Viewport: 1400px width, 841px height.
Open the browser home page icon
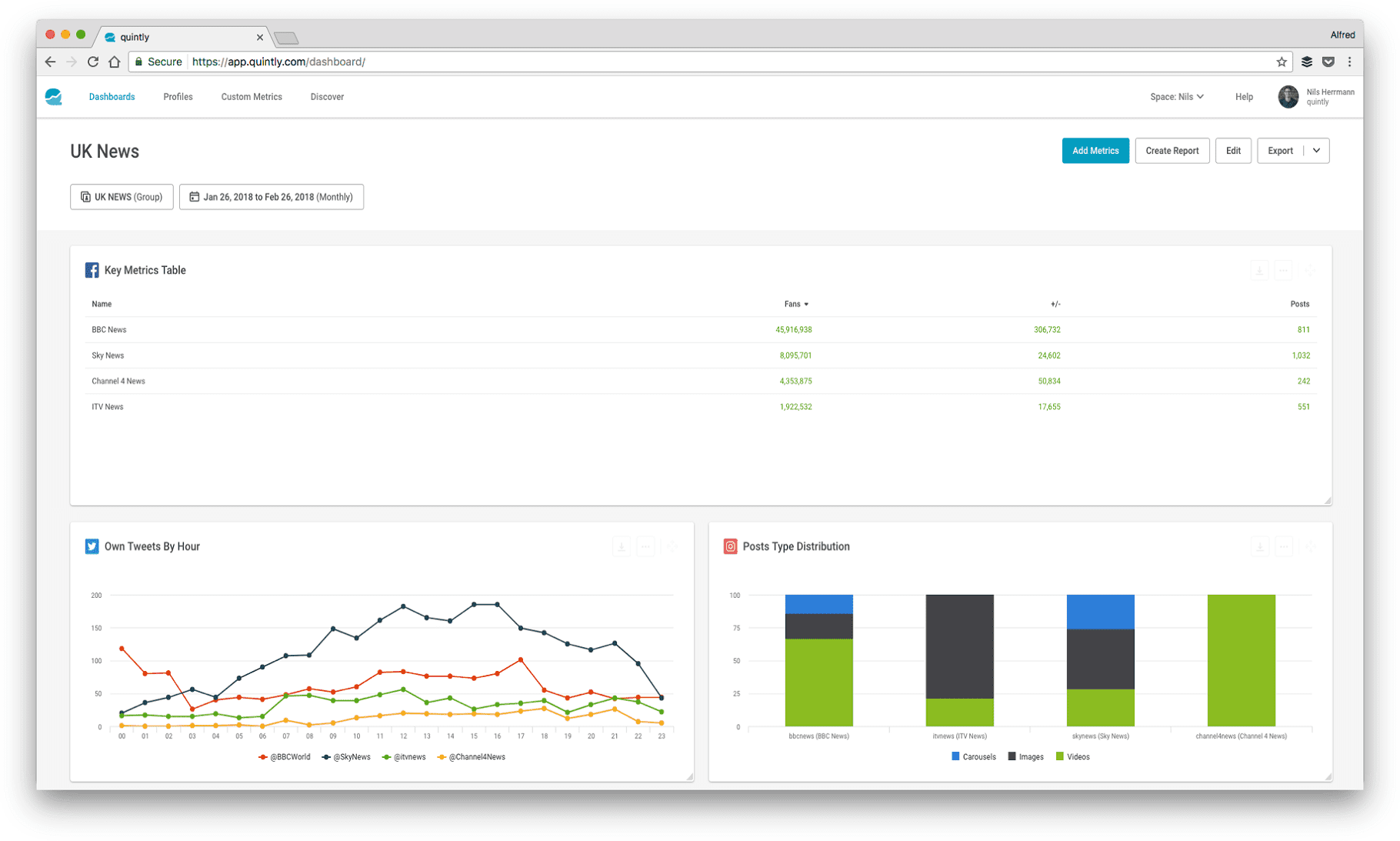pos(115,62)
